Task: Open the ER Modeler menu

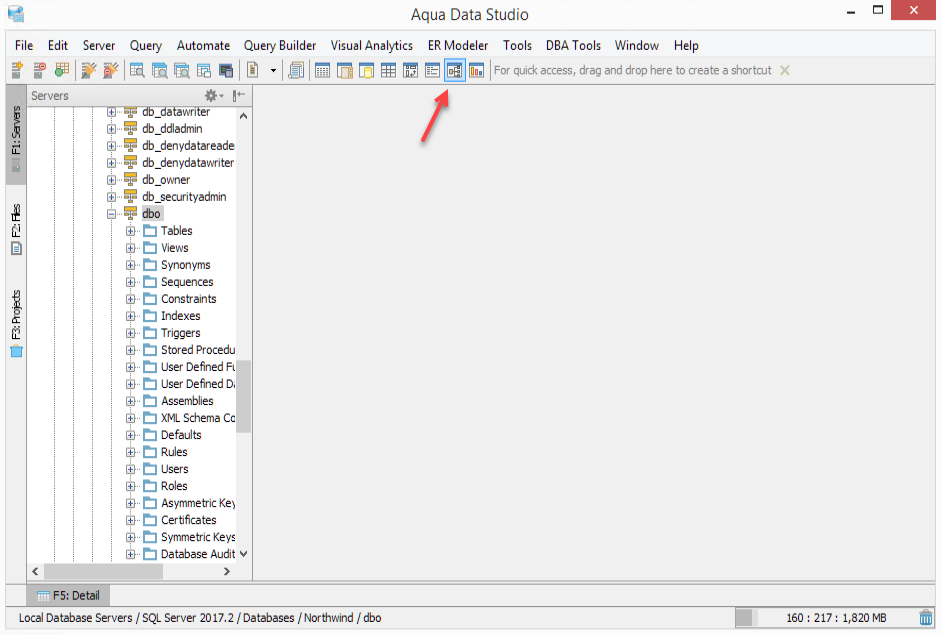Action: click(x=458, y=46)
